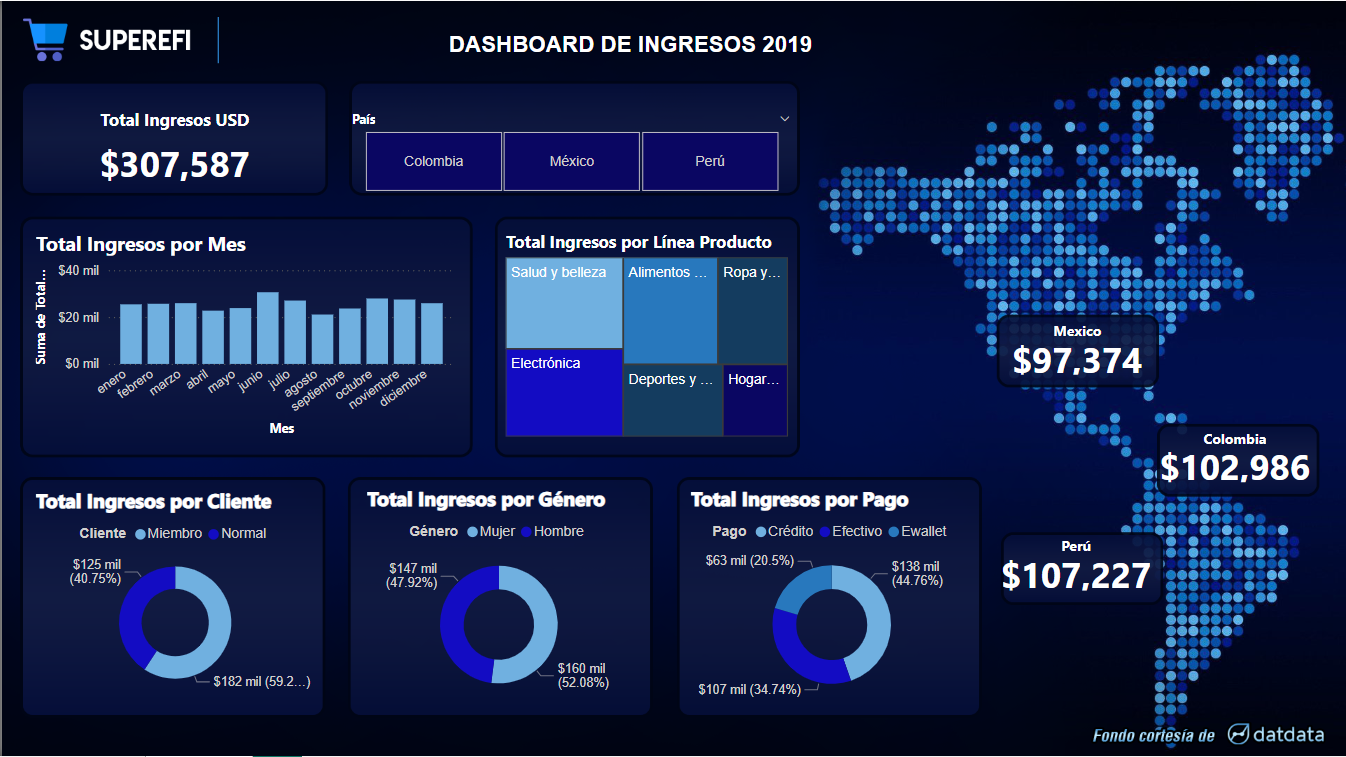Click the $63 mil (20.5%) data label
This screenshot has height=757, width=1346.
point(750,561)
